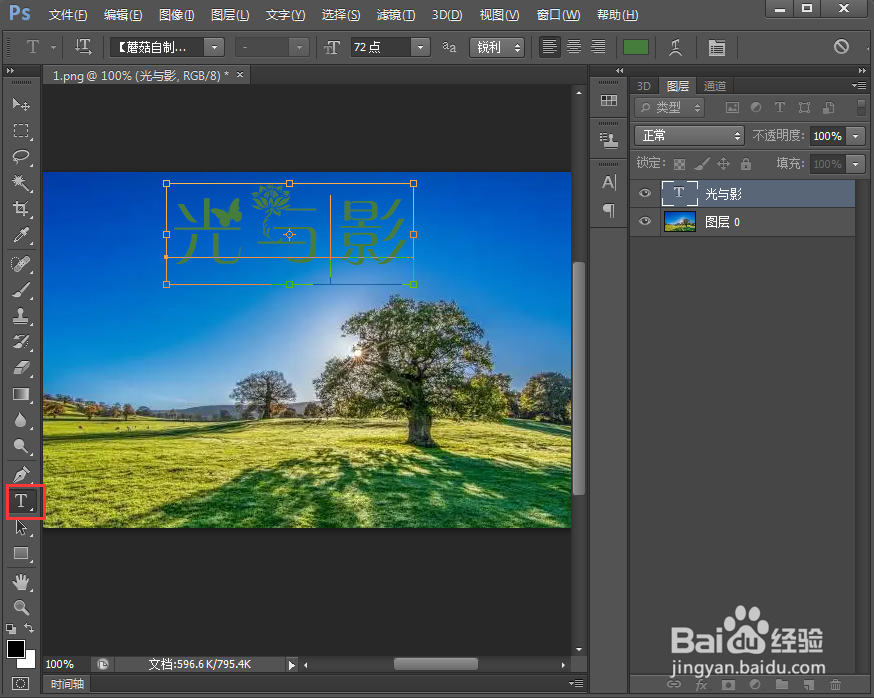874x698 pixels.
Task: Select the Eyedropper tool
Action: point(21,235)
